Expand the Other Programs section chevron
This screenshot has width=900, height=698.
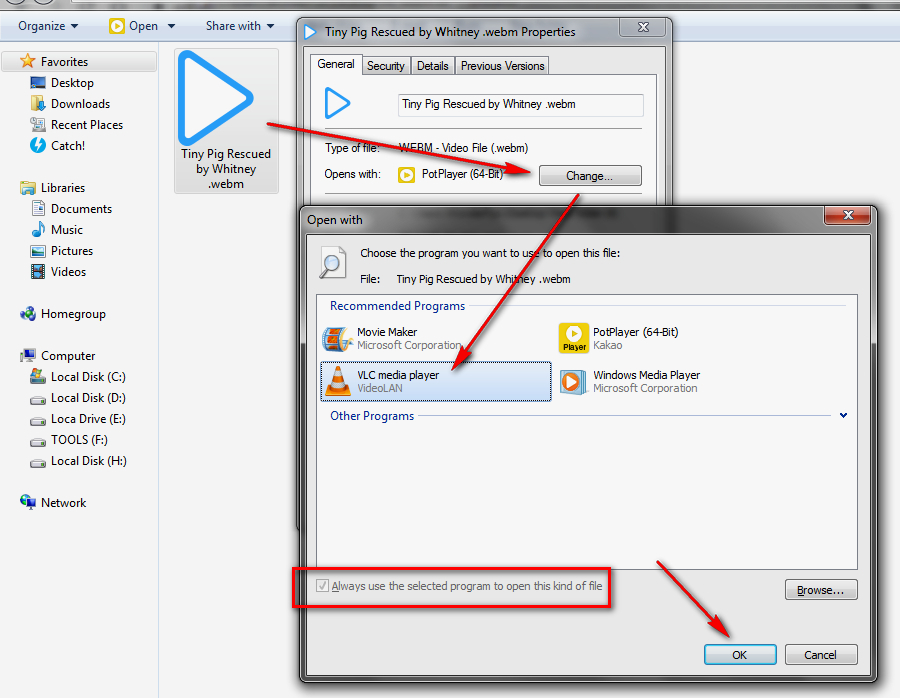843,415
